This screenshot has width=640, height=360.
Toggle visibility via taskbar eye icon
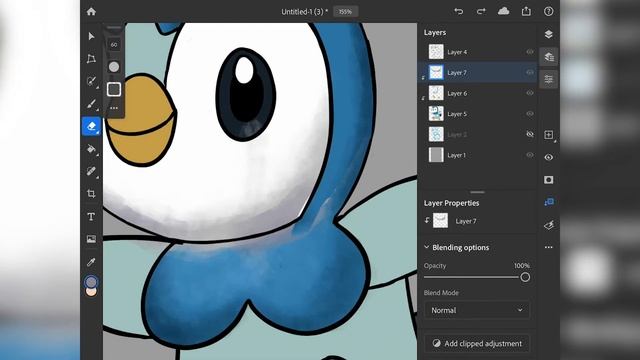[549, 157]
